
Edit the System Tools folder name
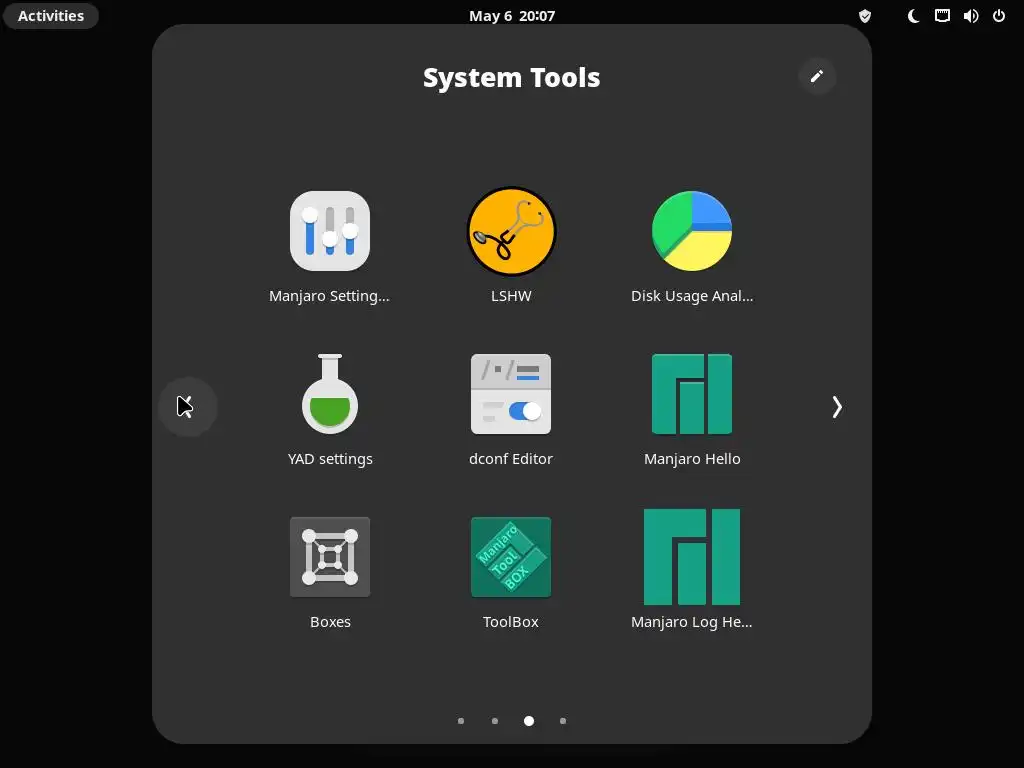click(x=817, y=76)
